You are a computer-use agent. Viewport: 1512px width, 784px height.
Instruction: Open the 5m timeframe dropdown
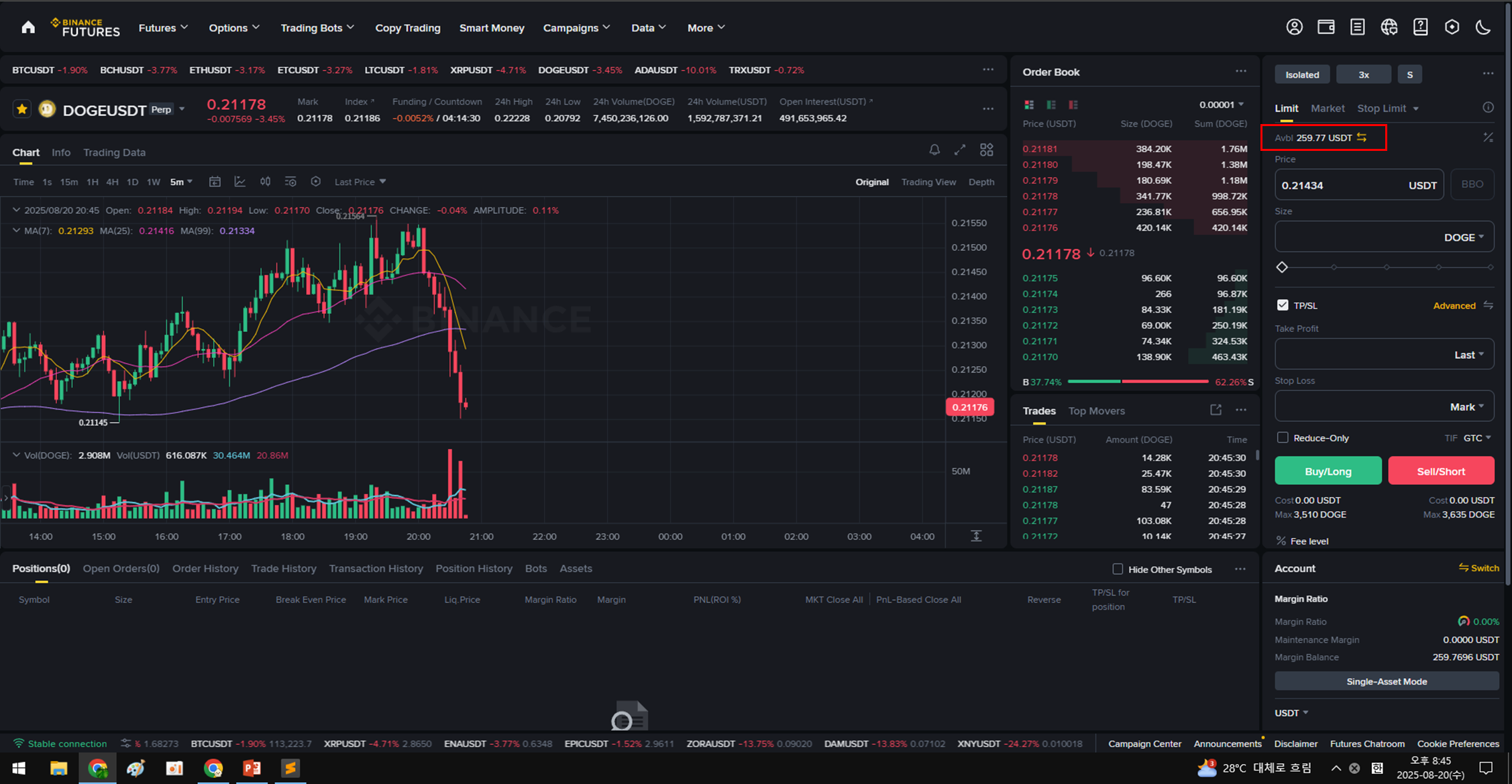[x=181, y=182]
